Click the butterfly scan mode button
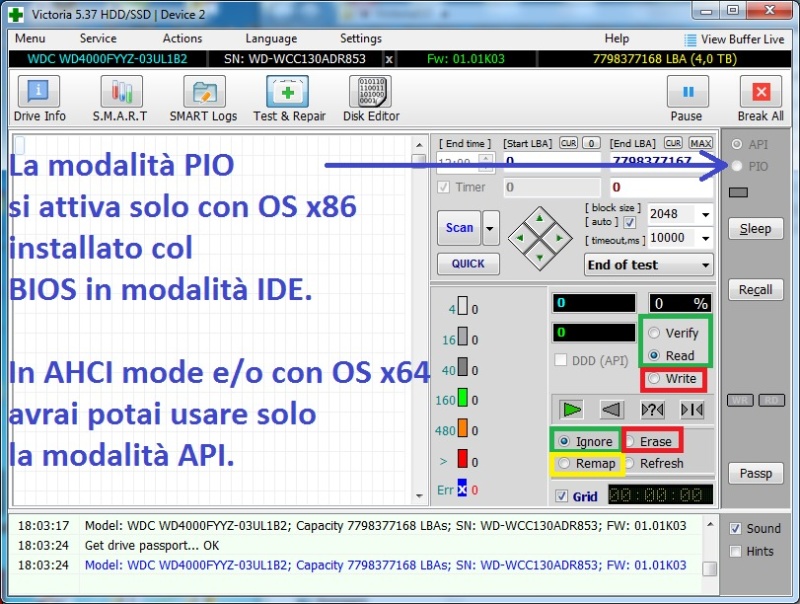This screenshot has width=800, height=604. [692, 409]
